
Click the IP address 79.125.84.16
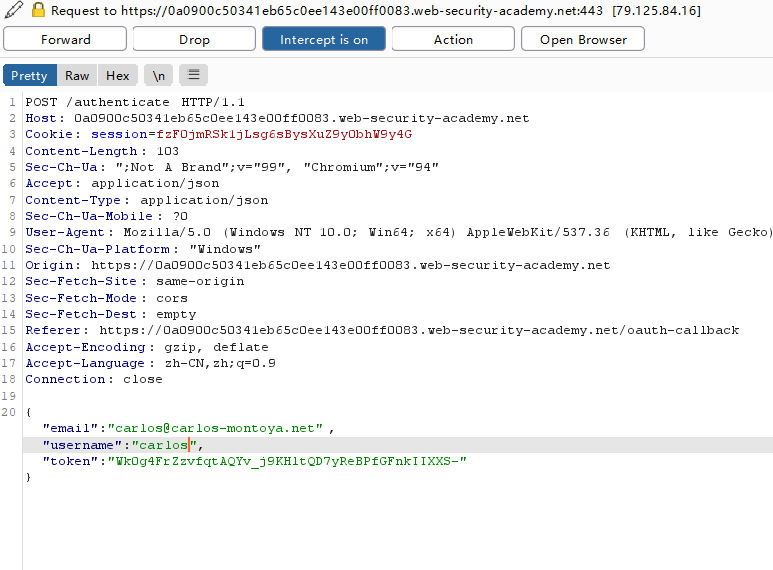click(656, 10)
